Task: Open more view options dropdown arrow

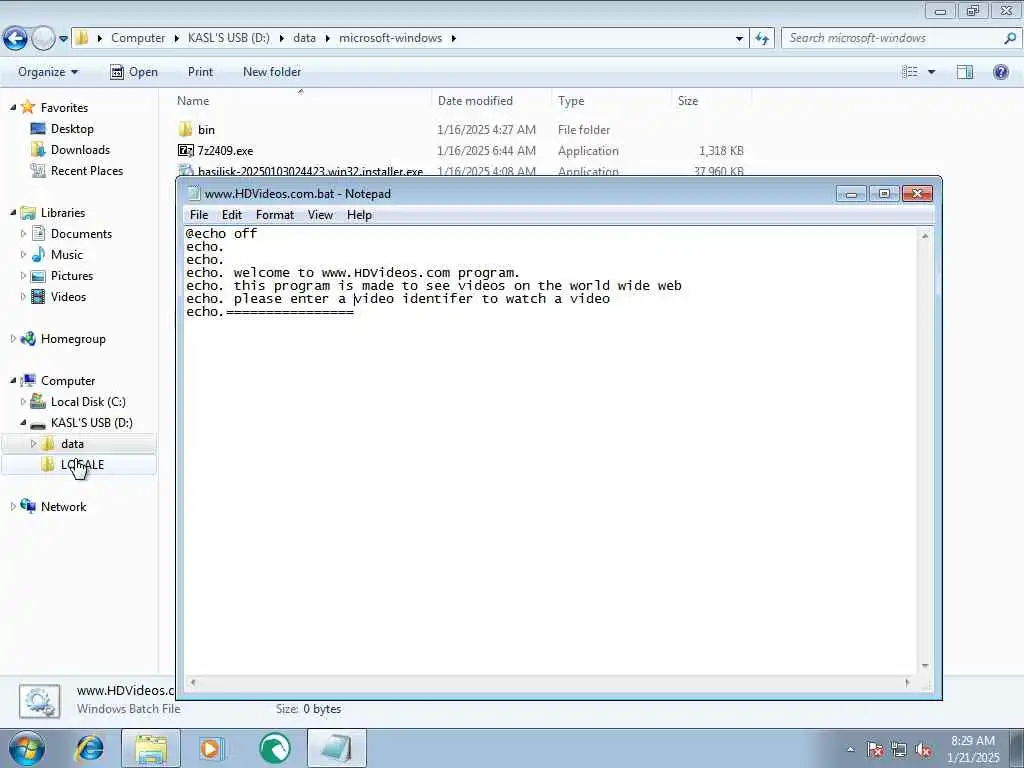Action: (x=932, y=72)
